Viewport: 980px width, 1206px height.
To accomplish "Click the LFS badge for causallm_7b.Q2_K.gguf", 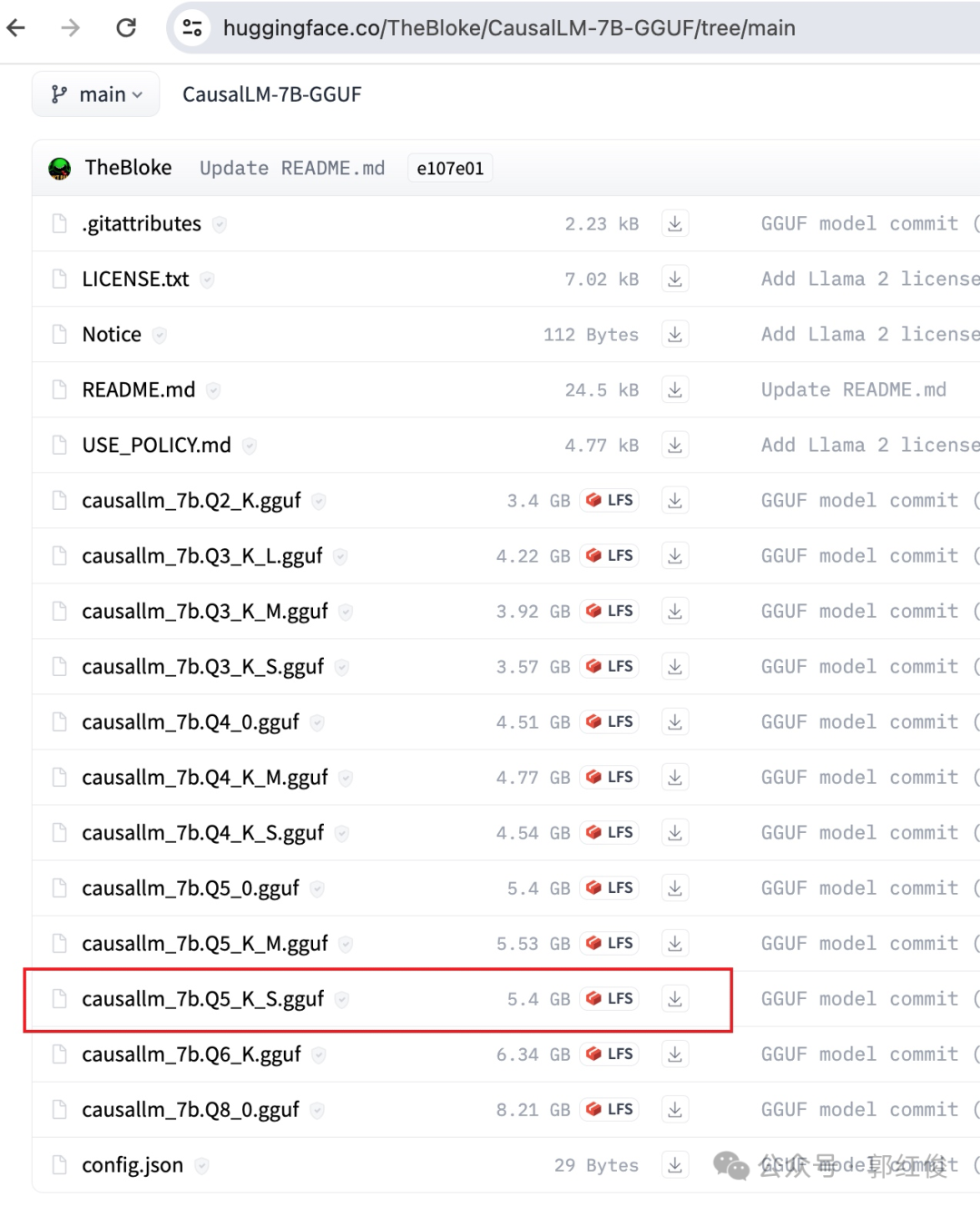I will (610, 501).
